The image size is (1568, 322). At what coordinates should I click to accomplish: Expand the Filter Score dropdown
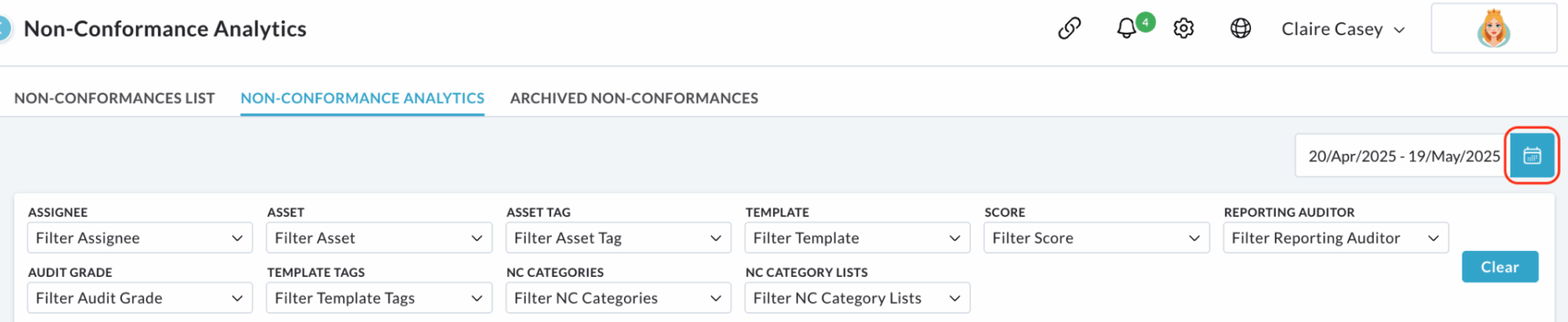point(1096,238)
